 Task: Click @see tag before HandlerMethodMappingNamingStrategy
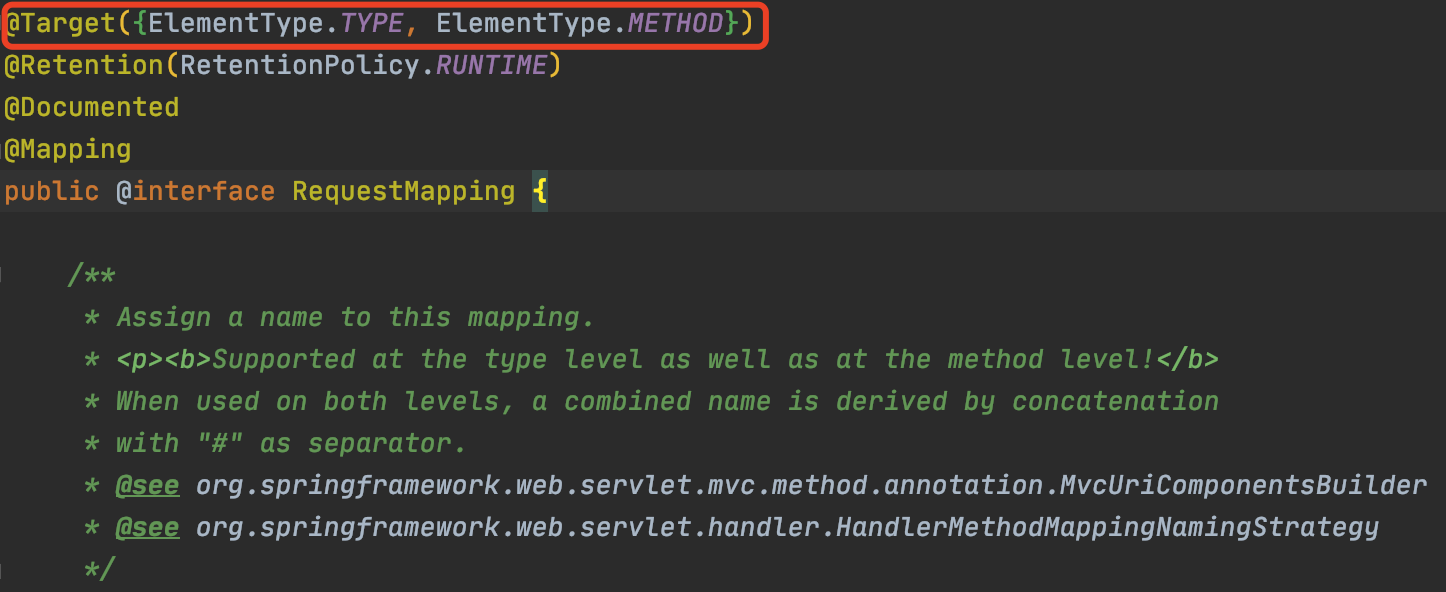(x=148, y=527)
